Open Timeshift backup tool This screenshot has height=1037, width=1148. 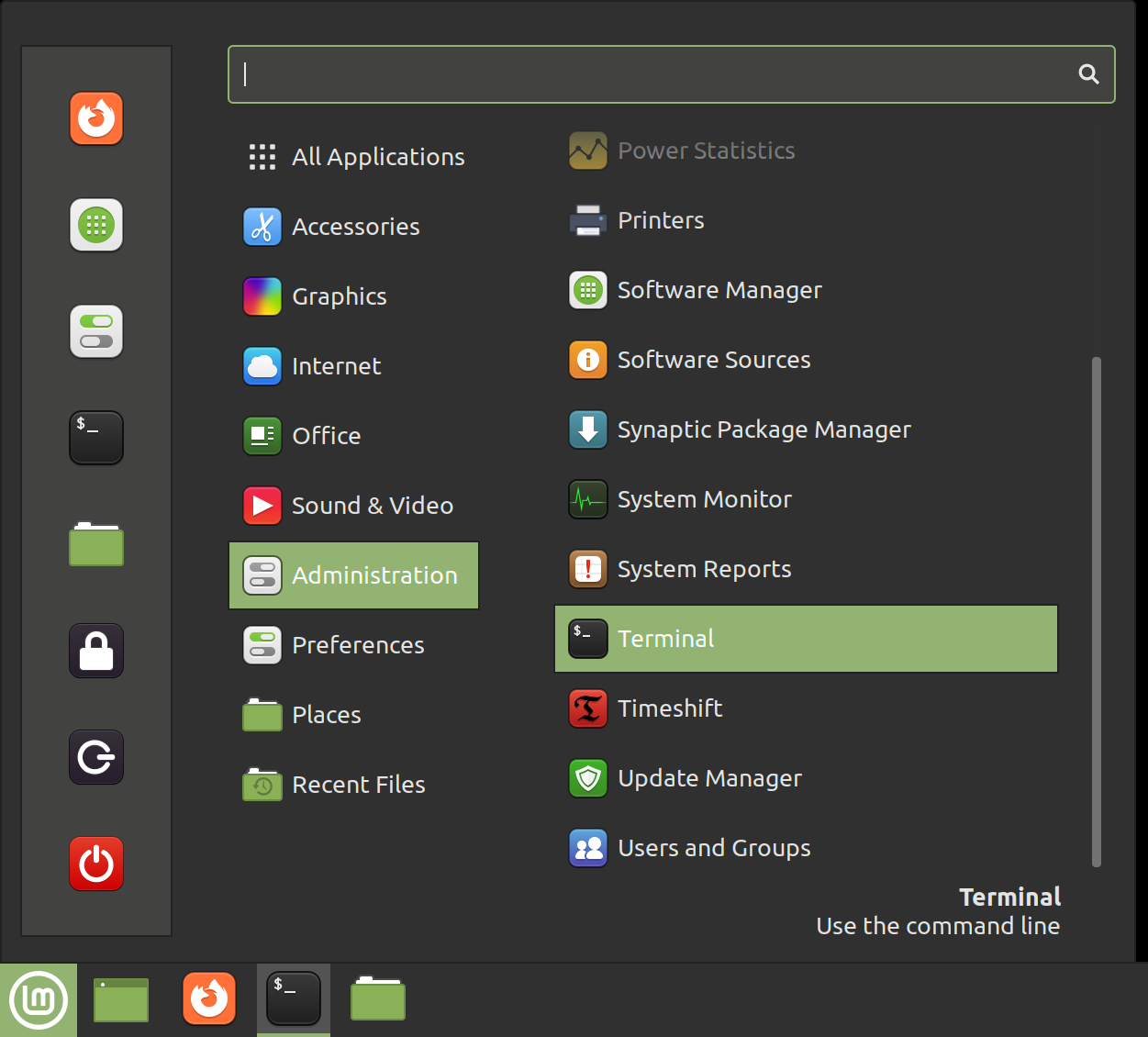tap(807, 708)
